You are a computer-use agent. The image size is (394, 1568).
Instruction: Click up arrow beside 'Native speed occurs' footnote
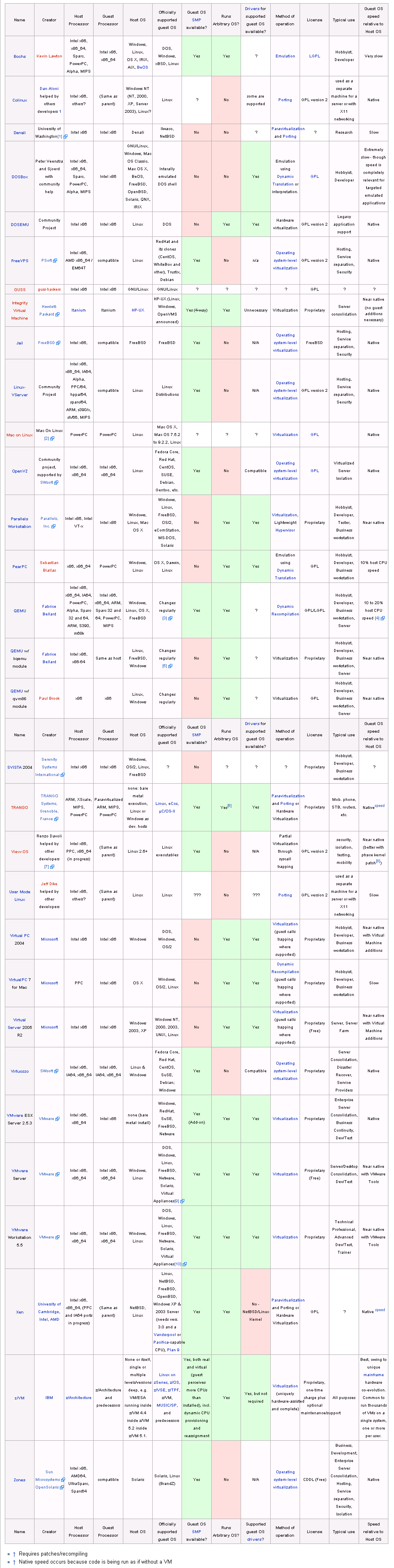coord(14,1562)
